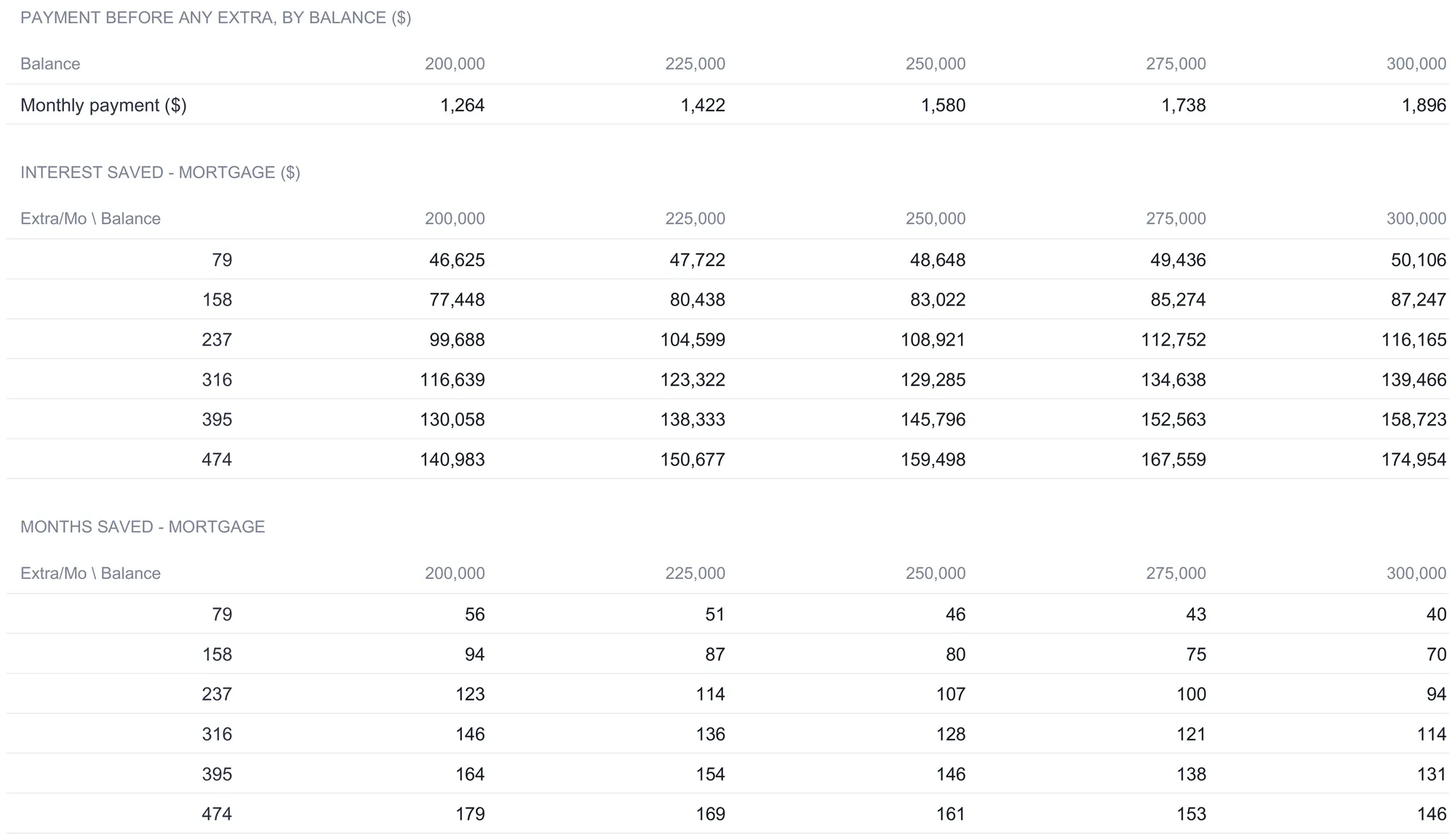Click interest saved cell 158,723
This screenshot has height=840, width=1455.
click(x=1414, y=420)
